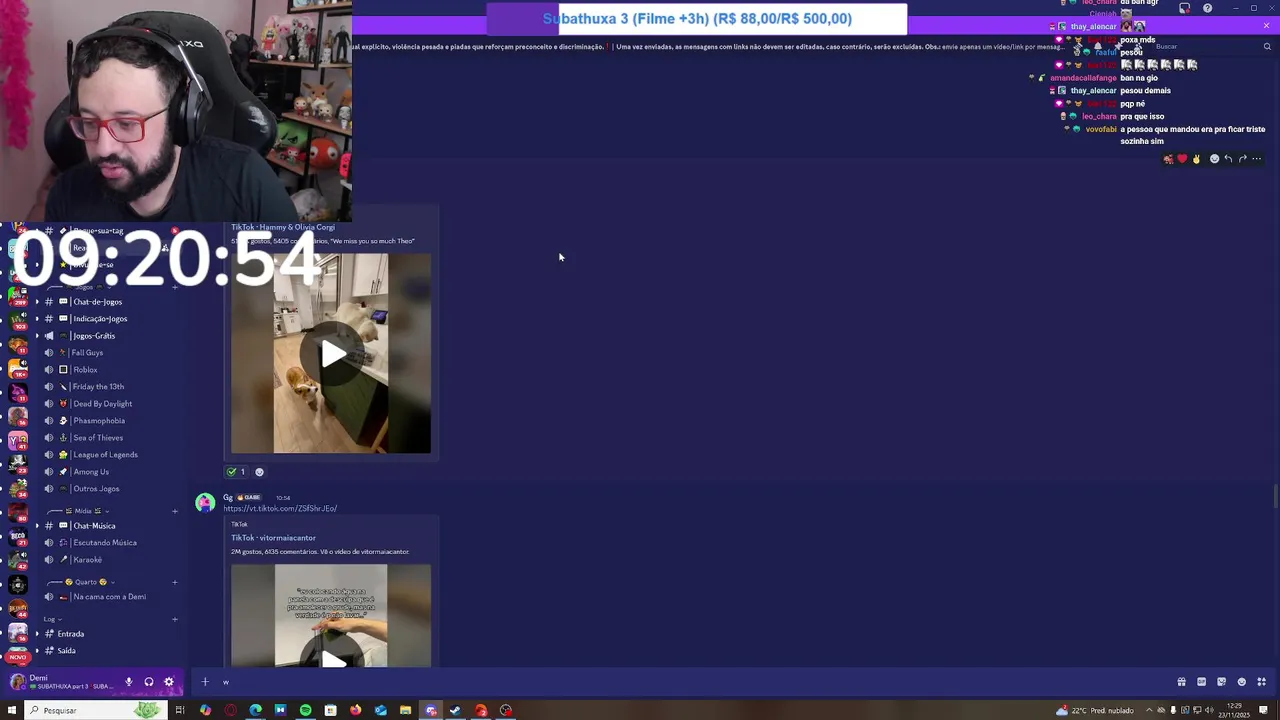
Task: Open Chat-de-Jogos channel
Action: pyautogui.click(x=97, y=302)
